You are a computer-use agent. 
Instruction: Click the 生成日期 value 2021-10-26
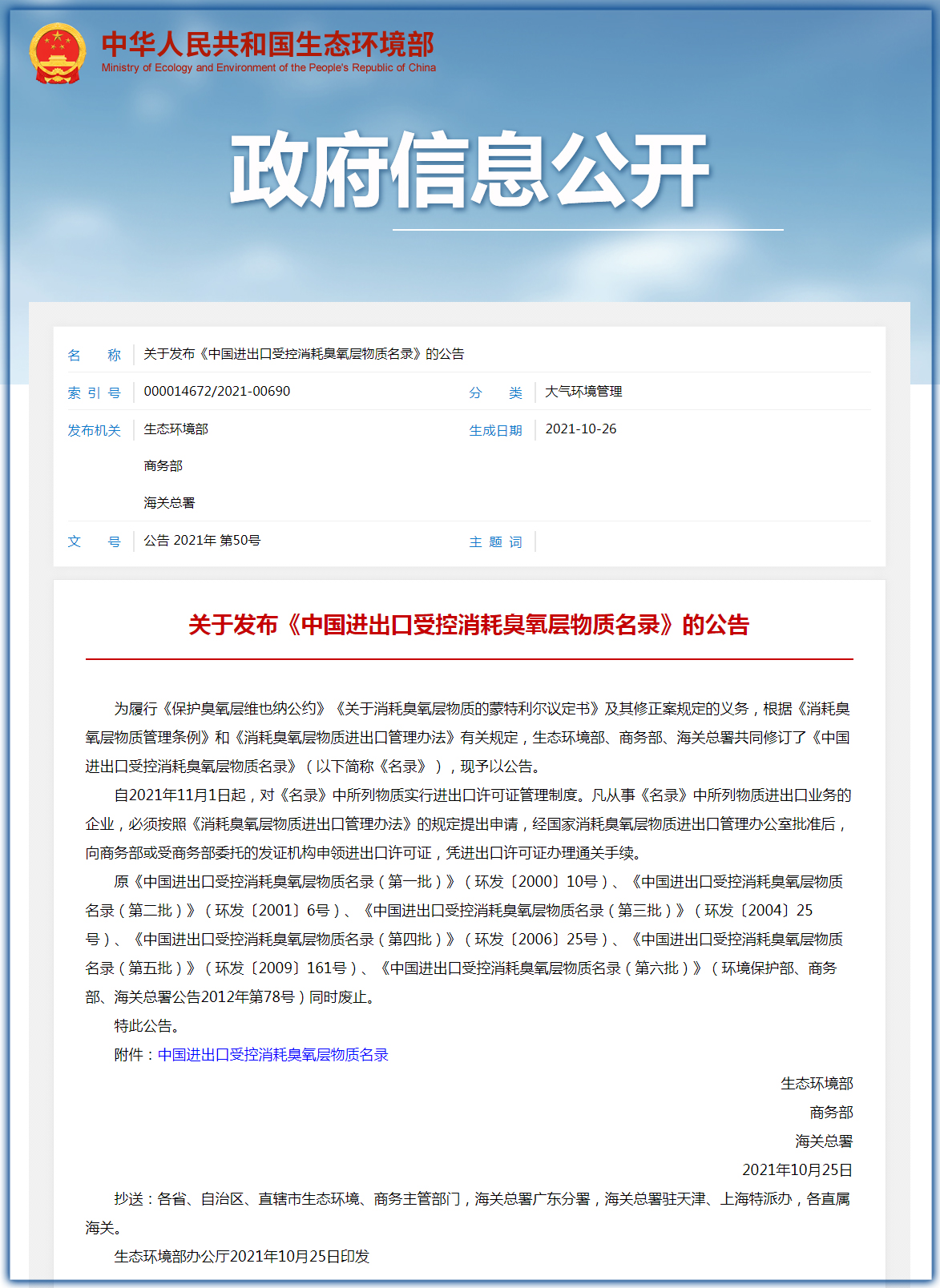[x=581, y=429]
